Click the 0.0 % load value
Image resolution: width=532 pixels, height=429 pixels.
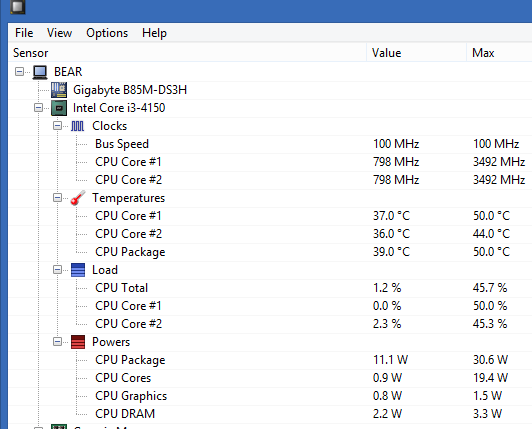387,306
